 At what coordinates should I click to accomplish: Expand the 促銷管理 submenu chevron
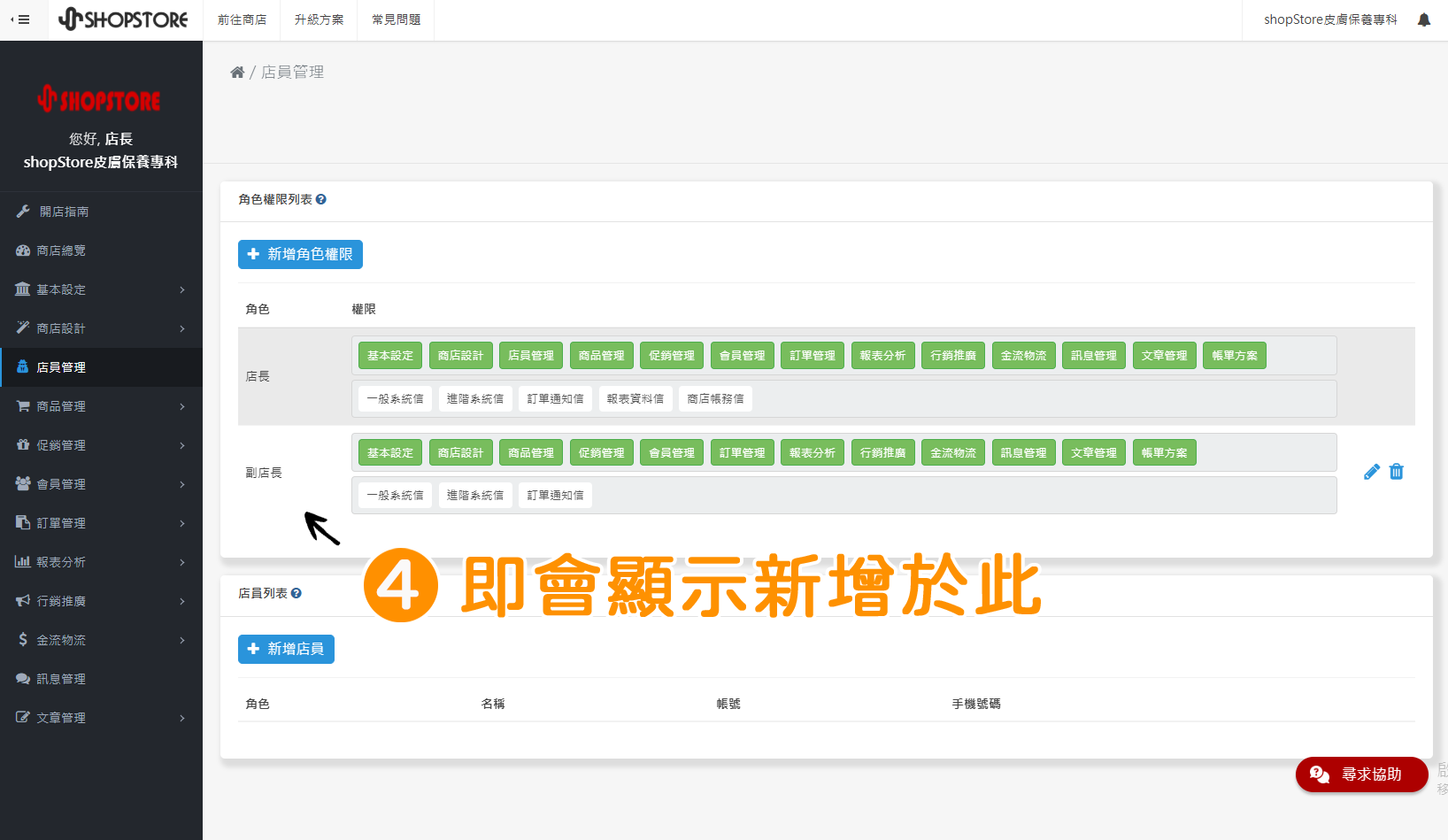[182, 445]
